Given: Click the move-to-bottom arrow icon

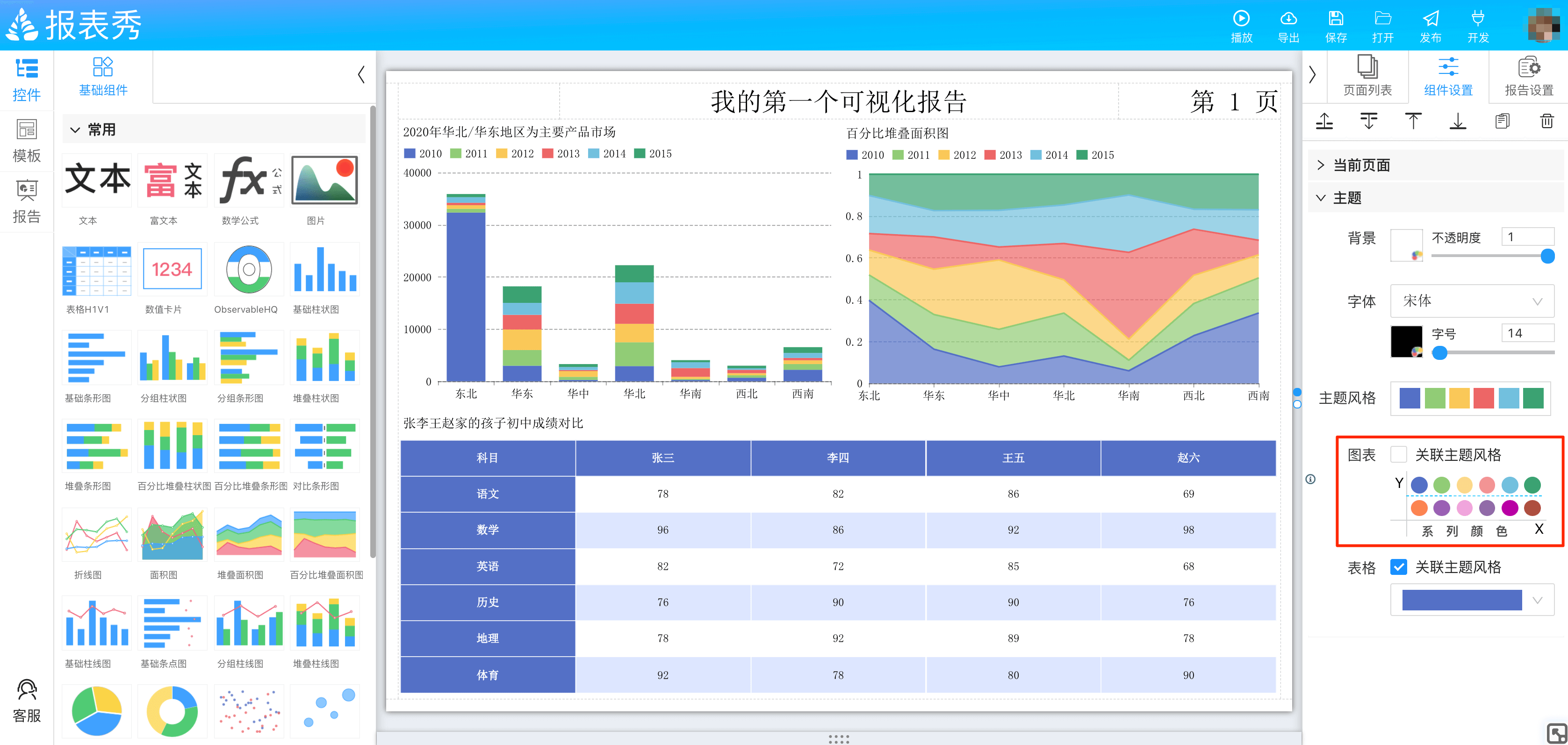Looking at the screenshot, I should coord(1458,121).
